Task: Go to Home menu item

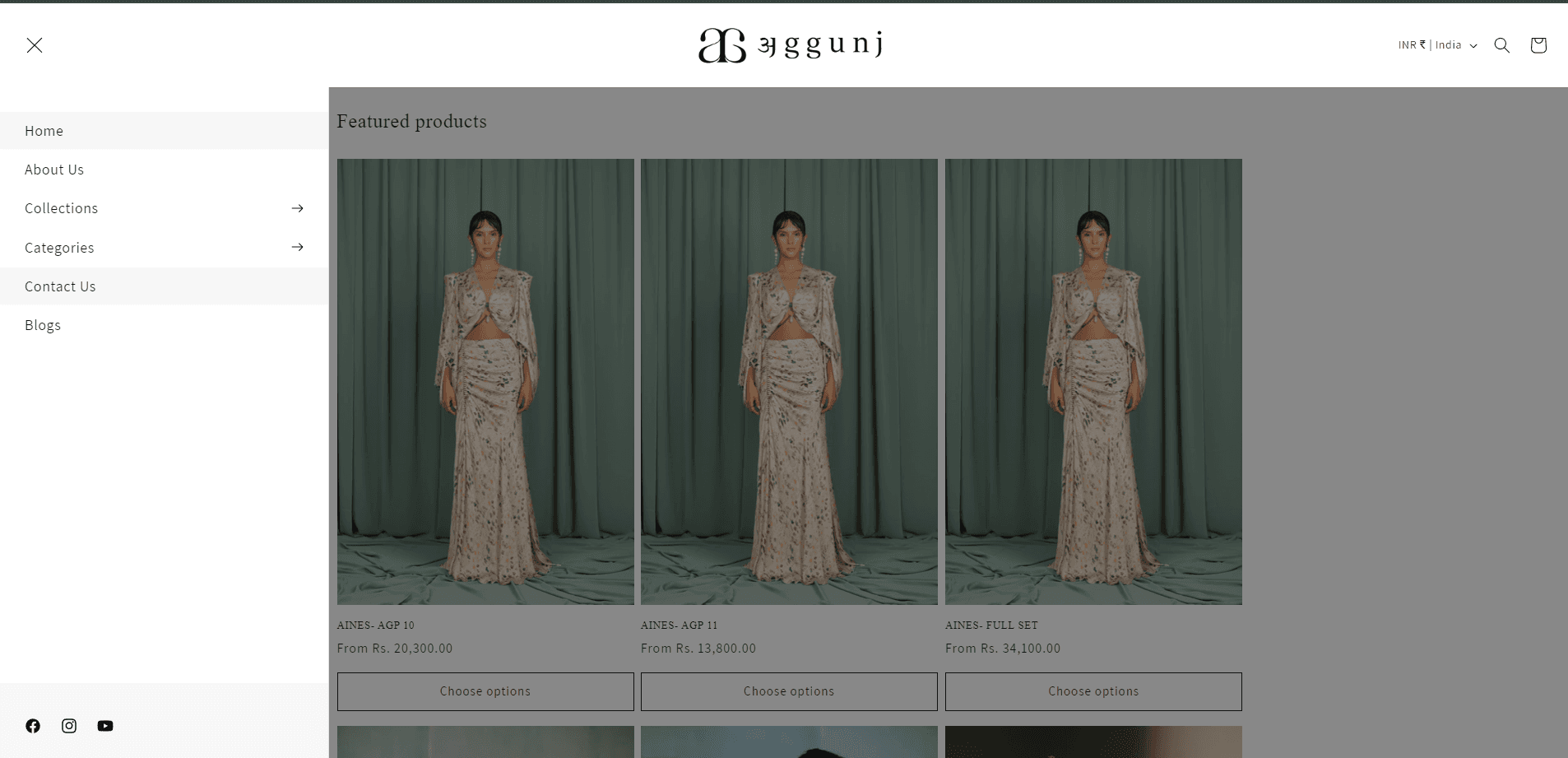Action: pyautogui.click(x=165, y=131)
